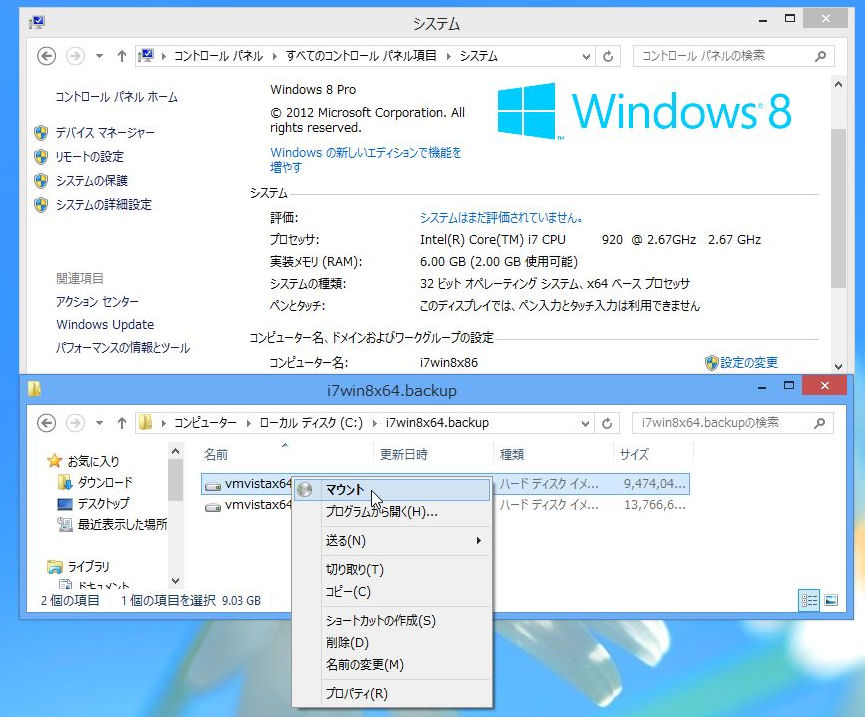Click Windows の新しいエディションで機能を増やす link
Screen dimensions: 865x717
click(365, 159)
